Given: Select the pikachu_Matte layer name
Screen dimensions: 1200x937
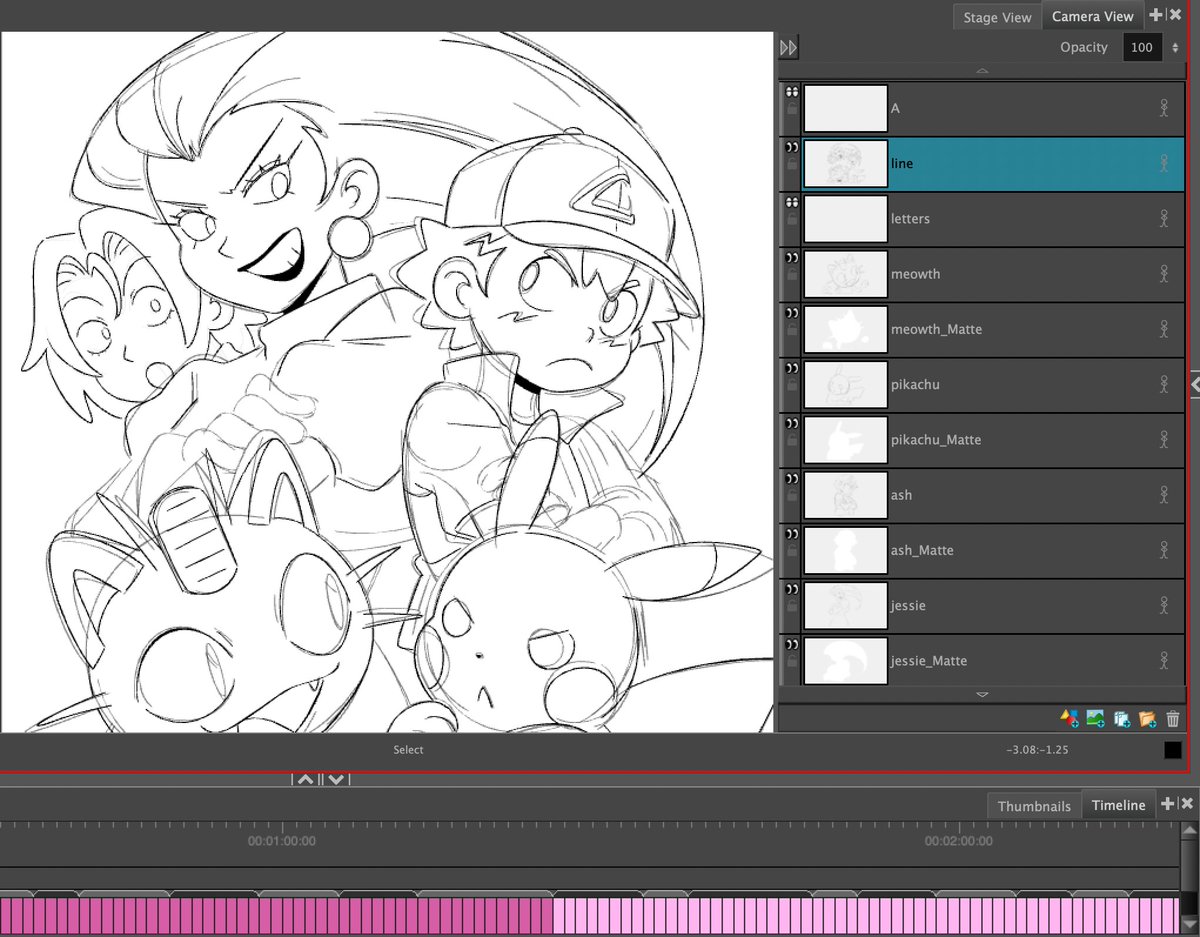Looking at the screenshot, I should [x=936, y=440].
